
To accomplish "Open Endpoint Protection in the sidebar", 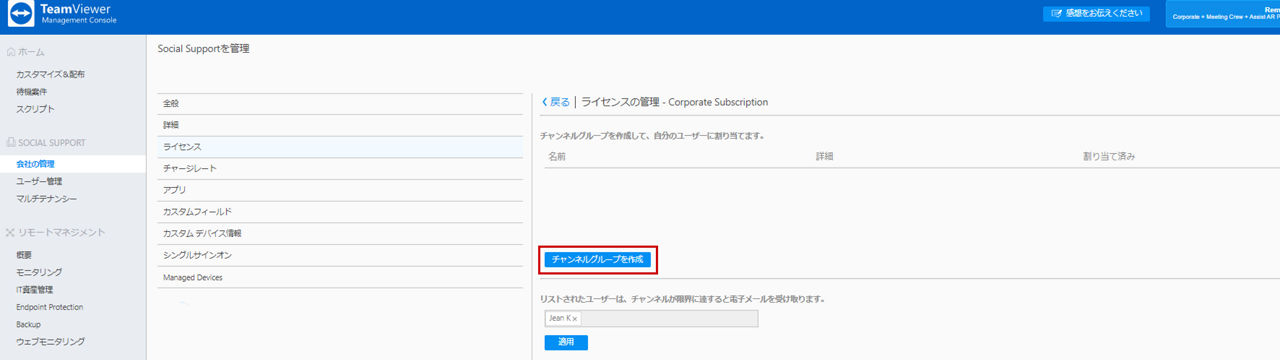I will pos(50,307).
